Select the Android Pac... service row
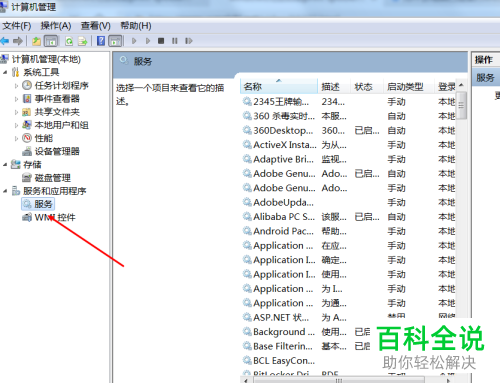The height and width of the screenshot is (383, 500). [x=348, y=231]
